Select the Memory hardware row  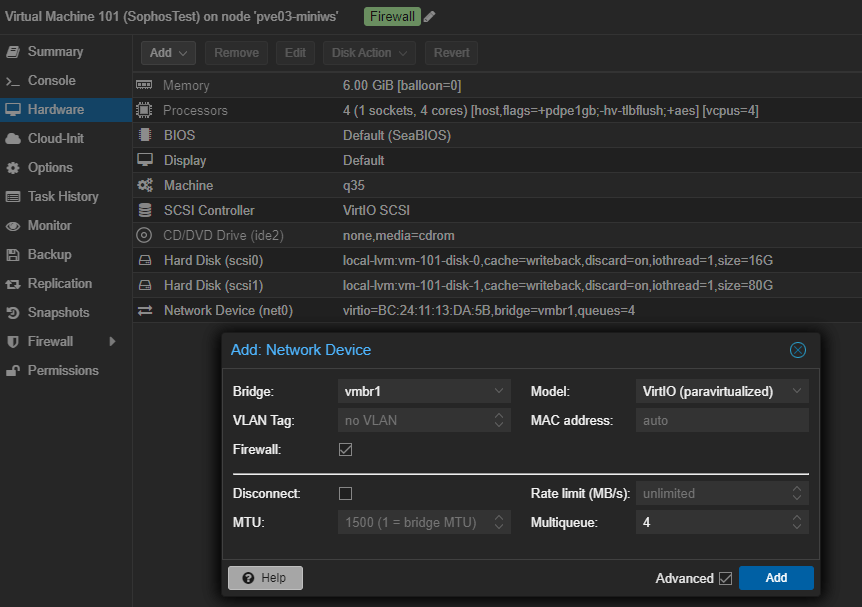[x=498, y=85]
